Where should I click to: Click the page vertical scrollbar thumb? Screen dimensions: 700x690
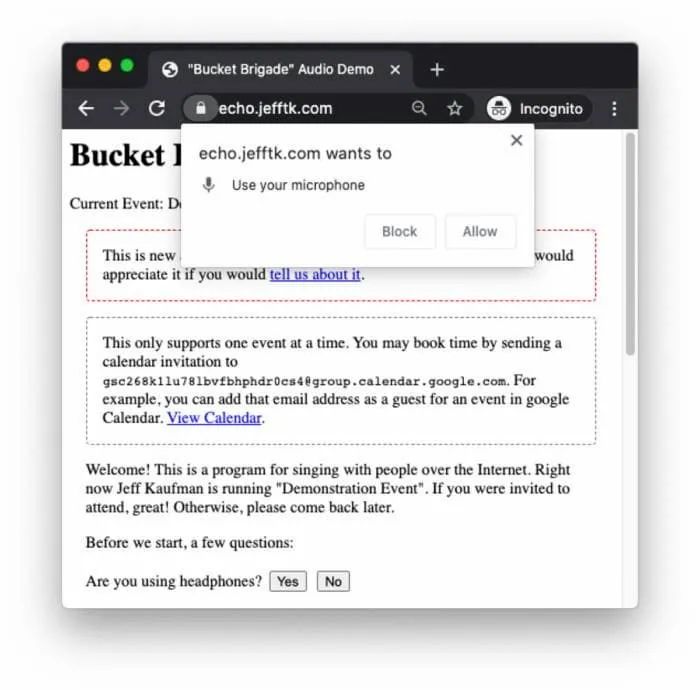point(630,244)
